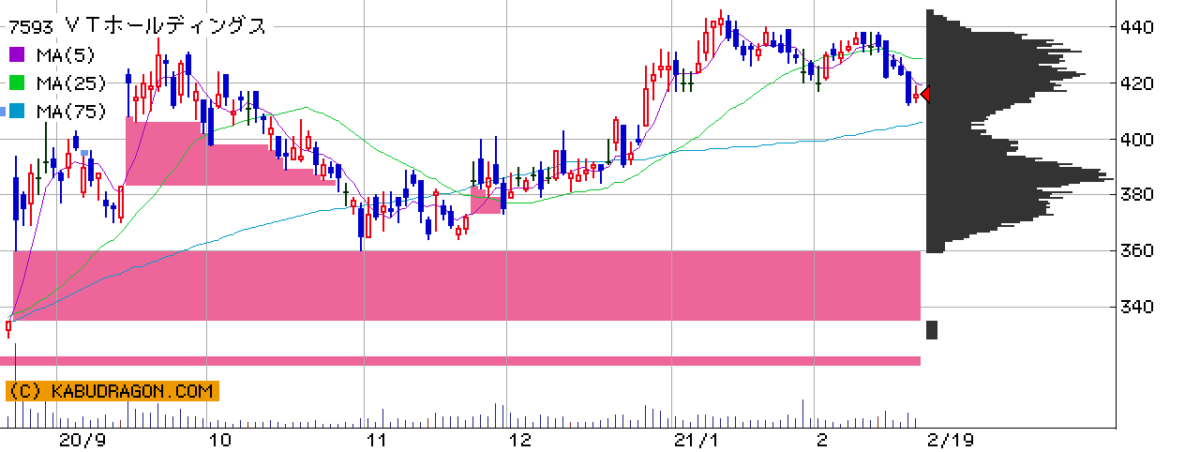
Task: Click the green MA(25) legend color square
Action: coord(17,83)
